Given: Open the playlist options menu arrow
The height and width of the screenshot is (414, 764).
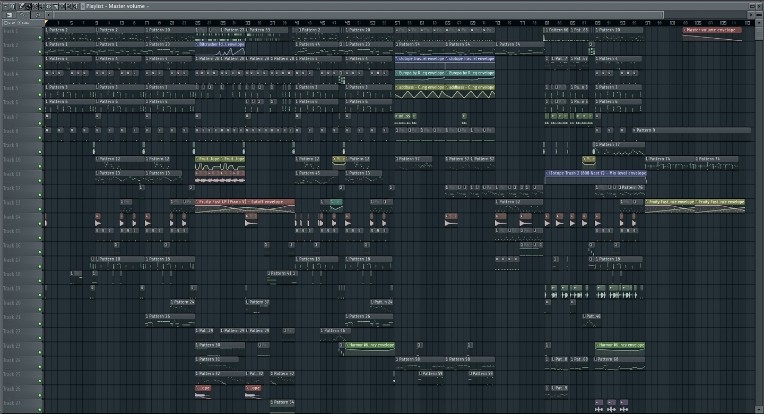Looking at the screenshot, I should pos(5,6).
